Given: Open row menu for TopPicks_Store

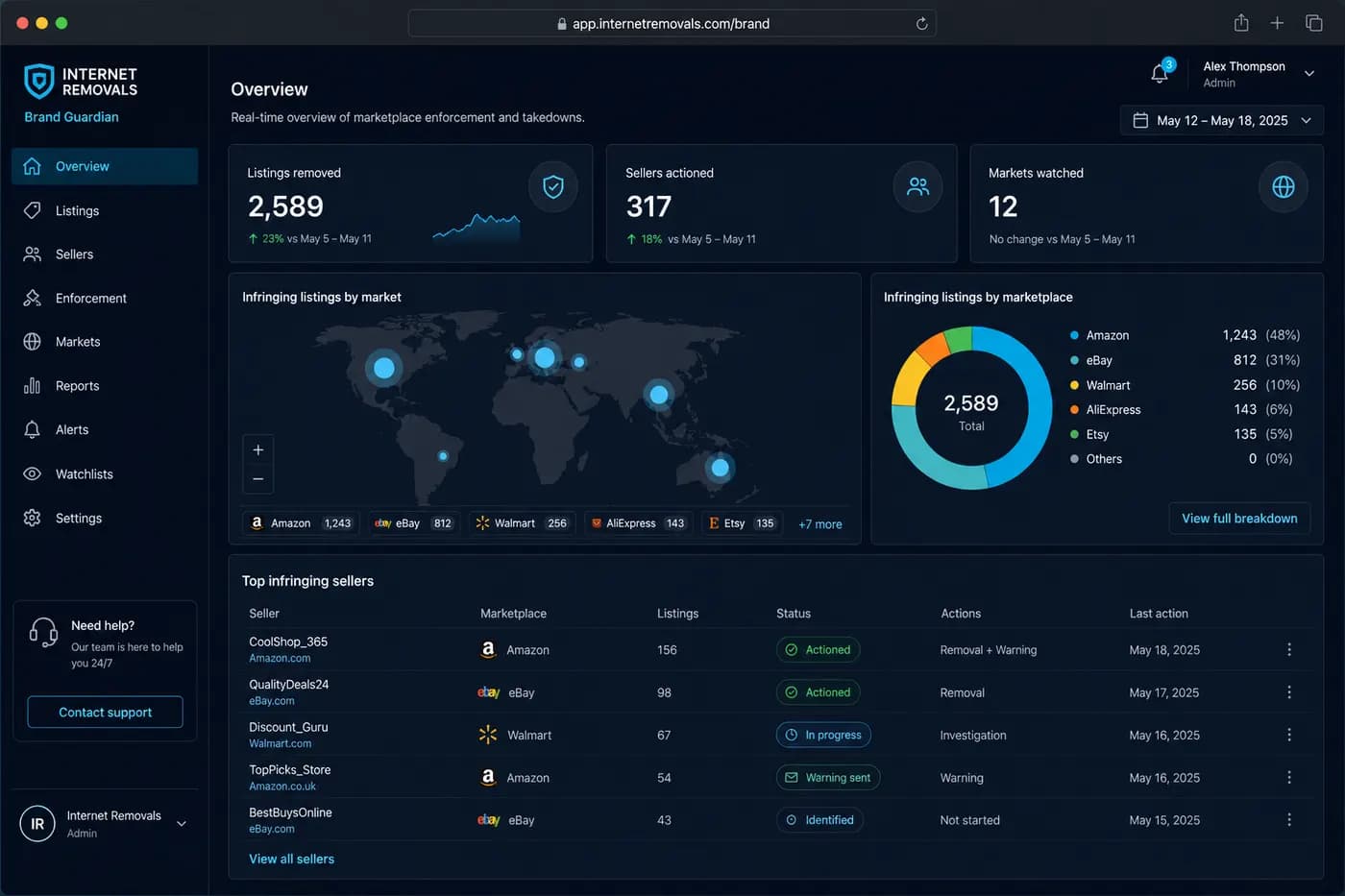Looking at the screenshot, I should [x=1288, y=778].
